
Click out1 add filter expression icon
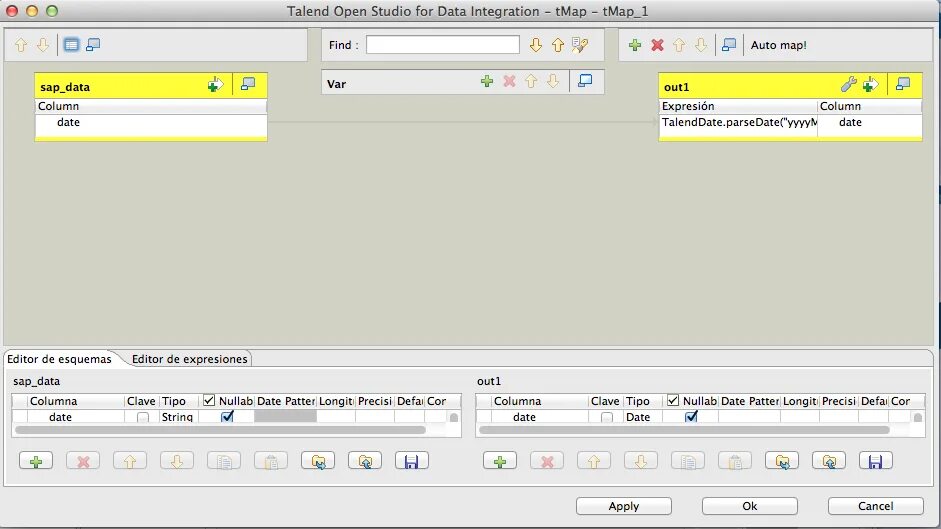pyautogui.click(x=870, y=85)
